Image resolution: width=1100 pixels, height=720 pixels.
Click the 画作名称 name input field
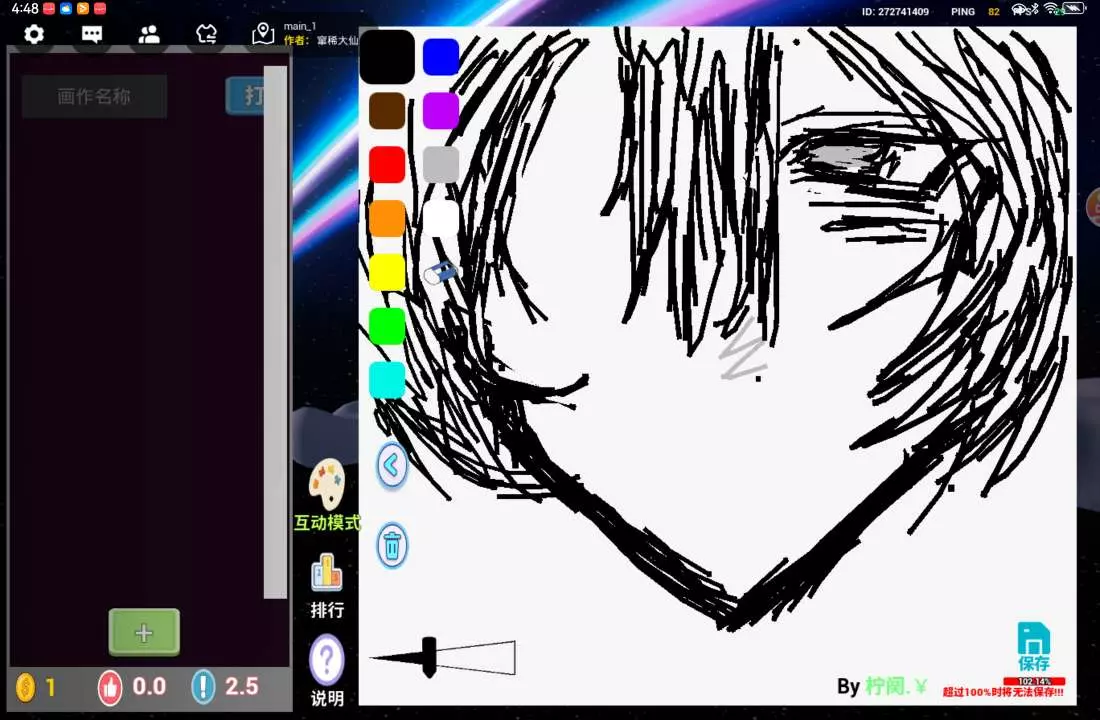click(94, 97)
